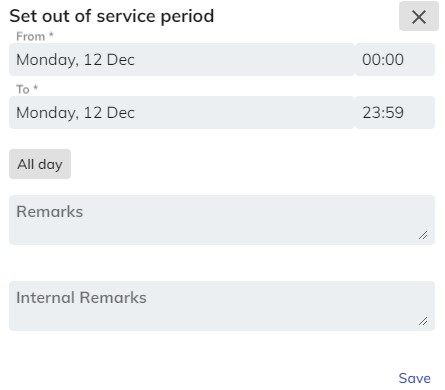Screen dimensions: 445x390
Task: Open the To date picker showing Monday, 12 Dec
Action: click(182, 112)
